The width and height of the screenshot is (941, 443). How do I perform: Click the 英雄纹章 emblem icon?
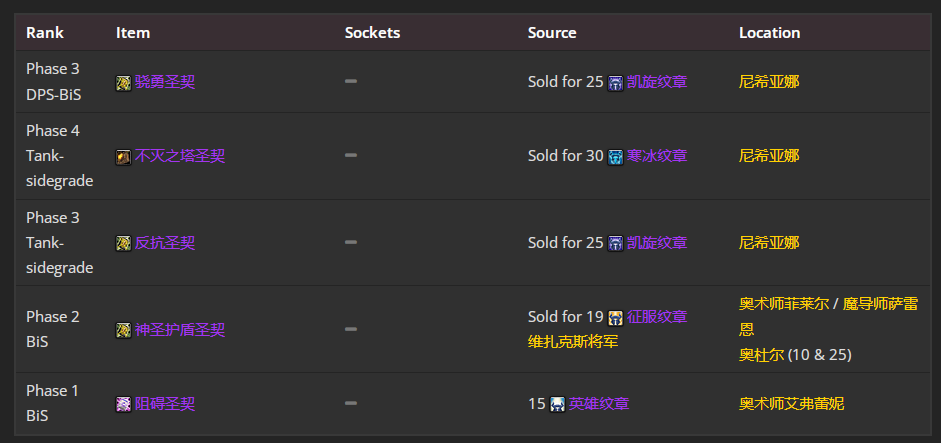558,404
